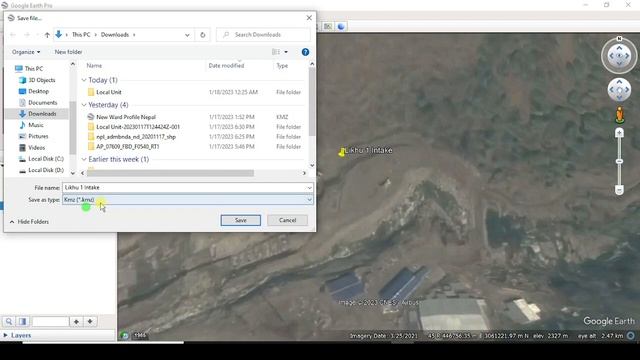The image size is (640, 360).
Task: Close the Save file dialog
Action: (309, 18)
